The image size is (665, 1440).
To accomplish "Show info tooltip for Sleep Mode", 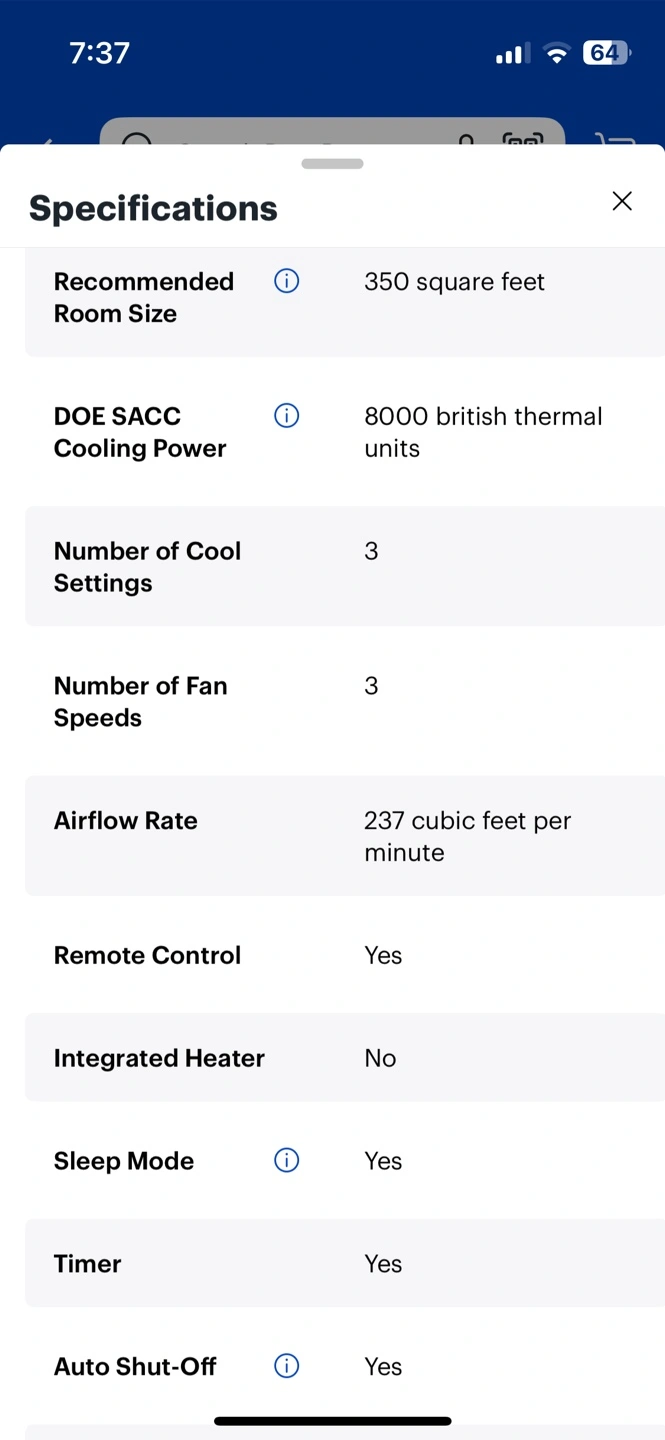I will pyautogui.click(x=287, y=1160).
